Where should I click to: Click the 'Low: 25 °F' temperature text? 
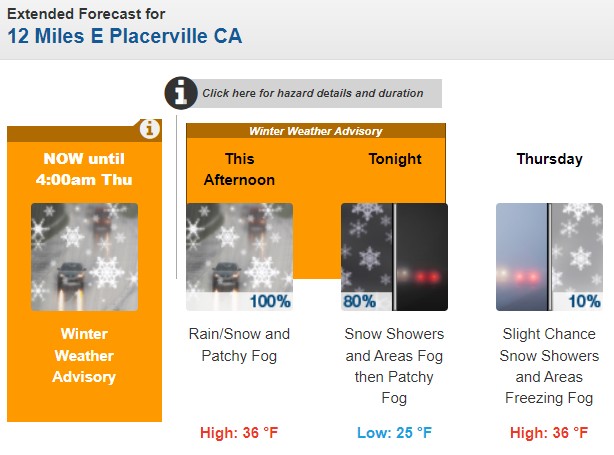(x=394, y=432)
